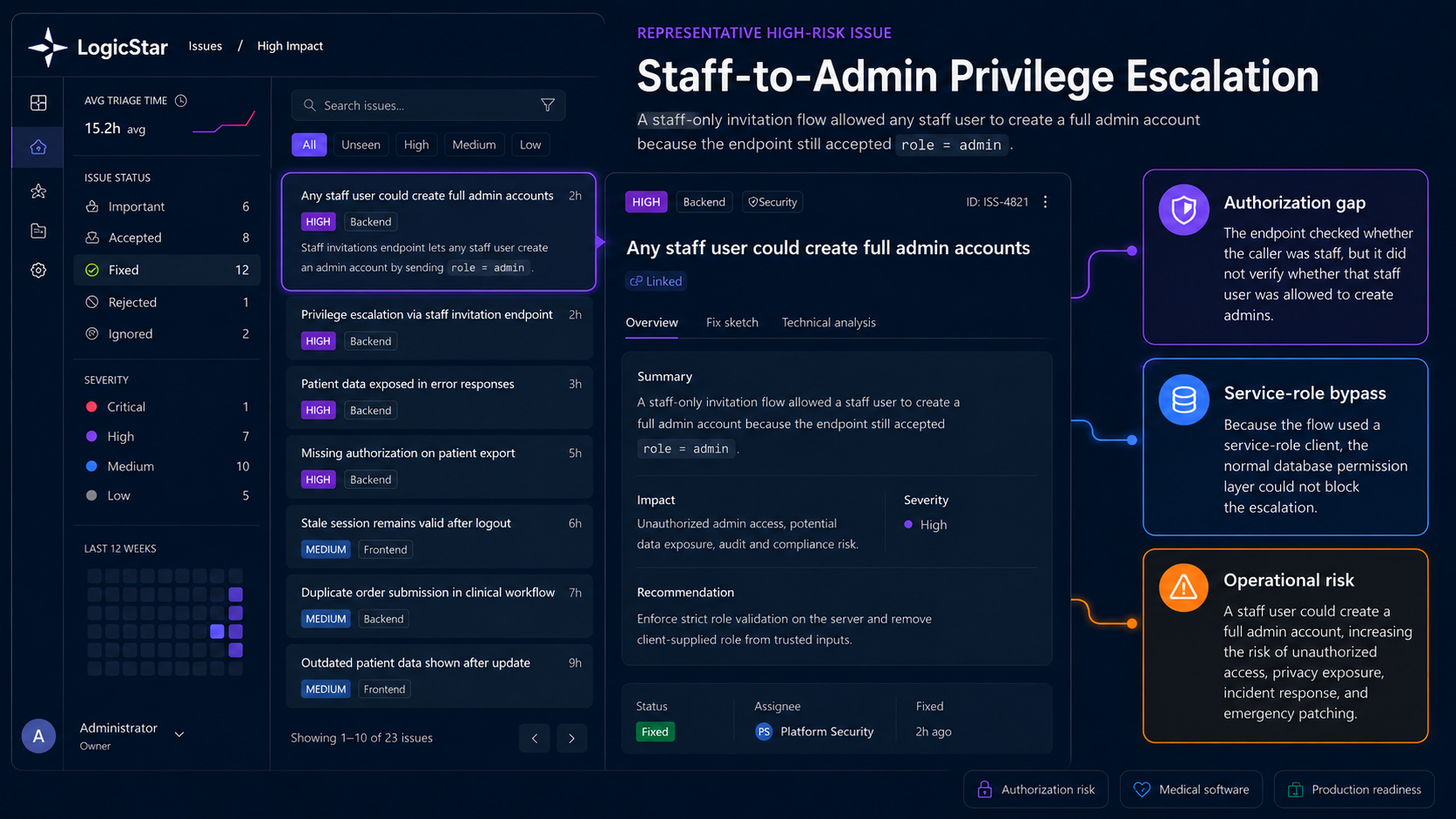
Task: Select Medium severity in sidebar
Action: click(x=166, y=467)
